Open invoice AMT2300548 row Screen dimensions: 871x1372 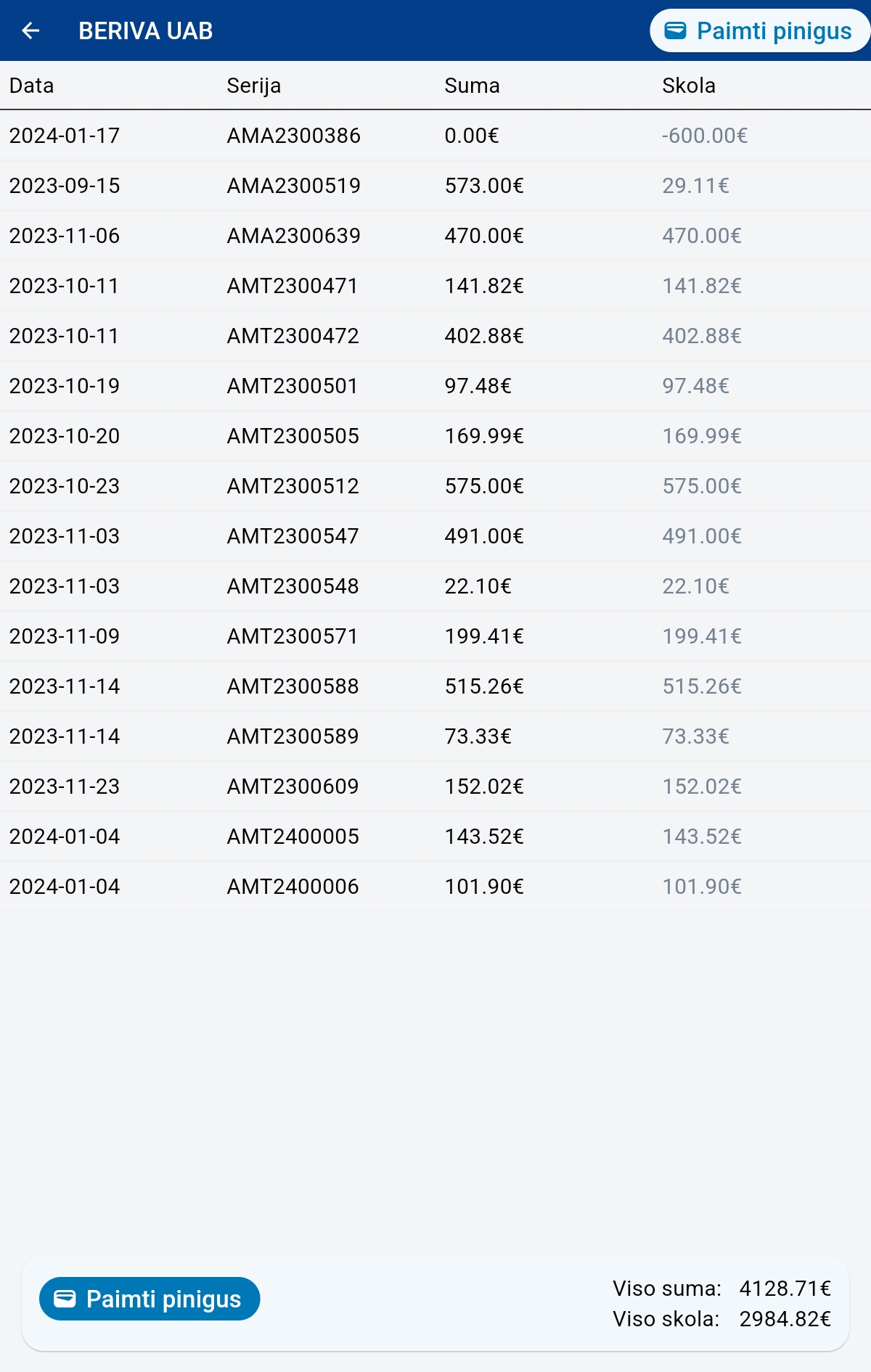point(435,586)
